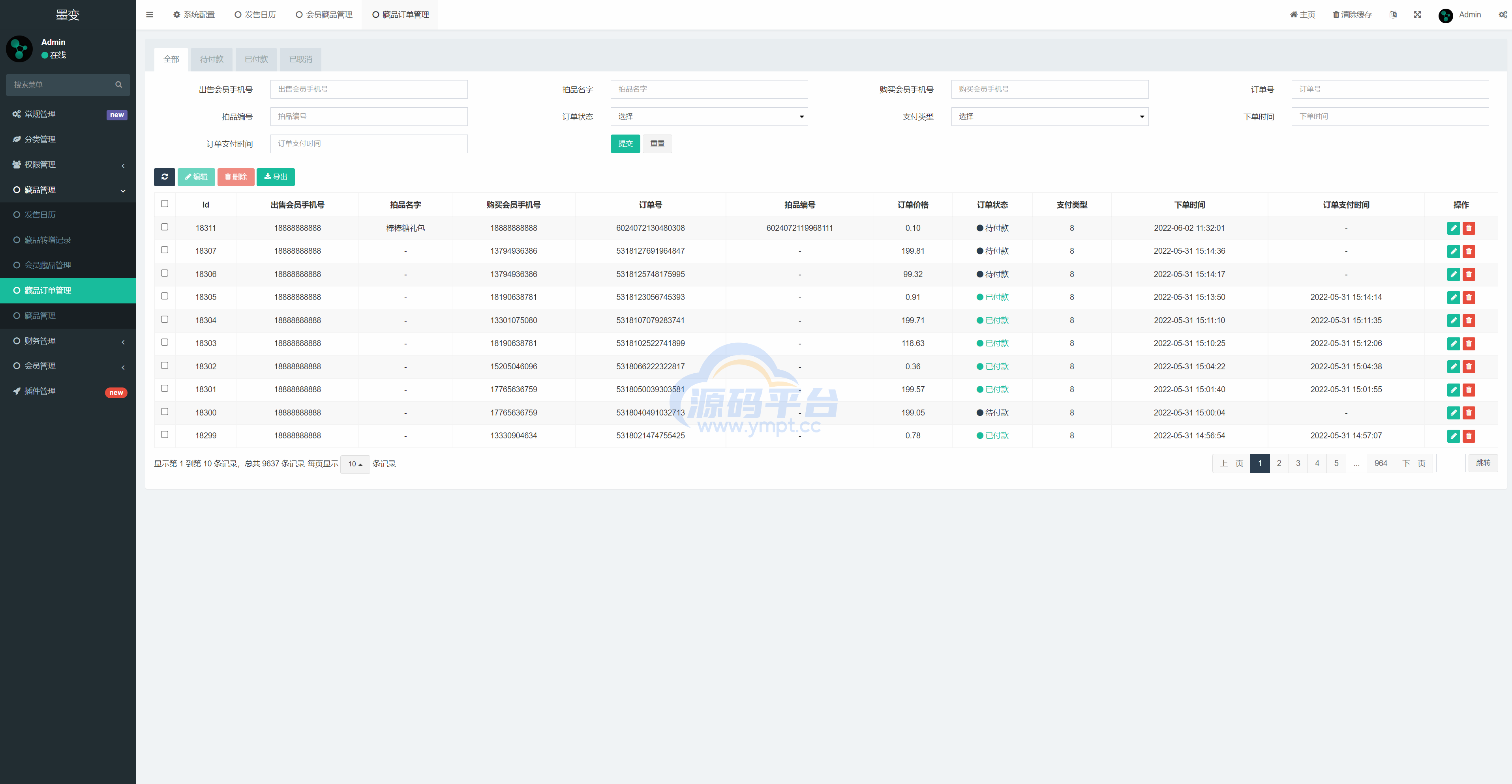Open the 会员藏品管理 top tab
This screenshot has height=784, width=1512.
click(x=324, y=15)
